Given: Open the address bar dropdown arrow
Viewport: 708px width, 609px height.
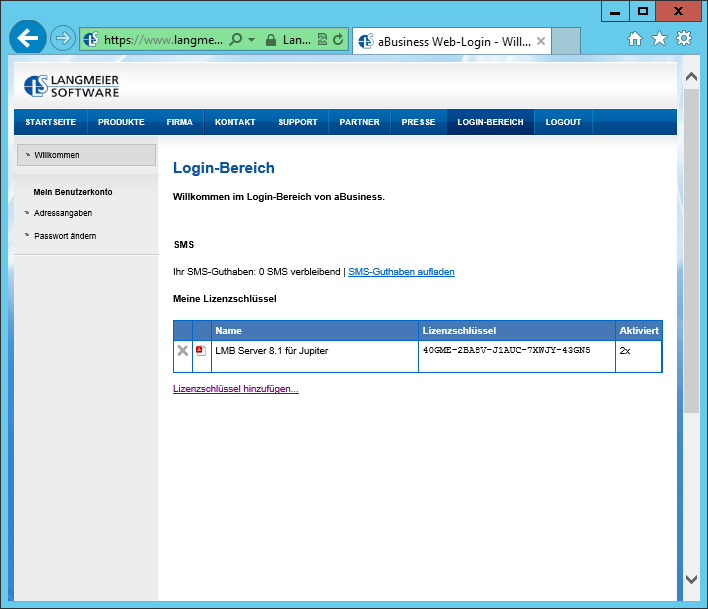Looking at the screenshot, I should (252, 40).
